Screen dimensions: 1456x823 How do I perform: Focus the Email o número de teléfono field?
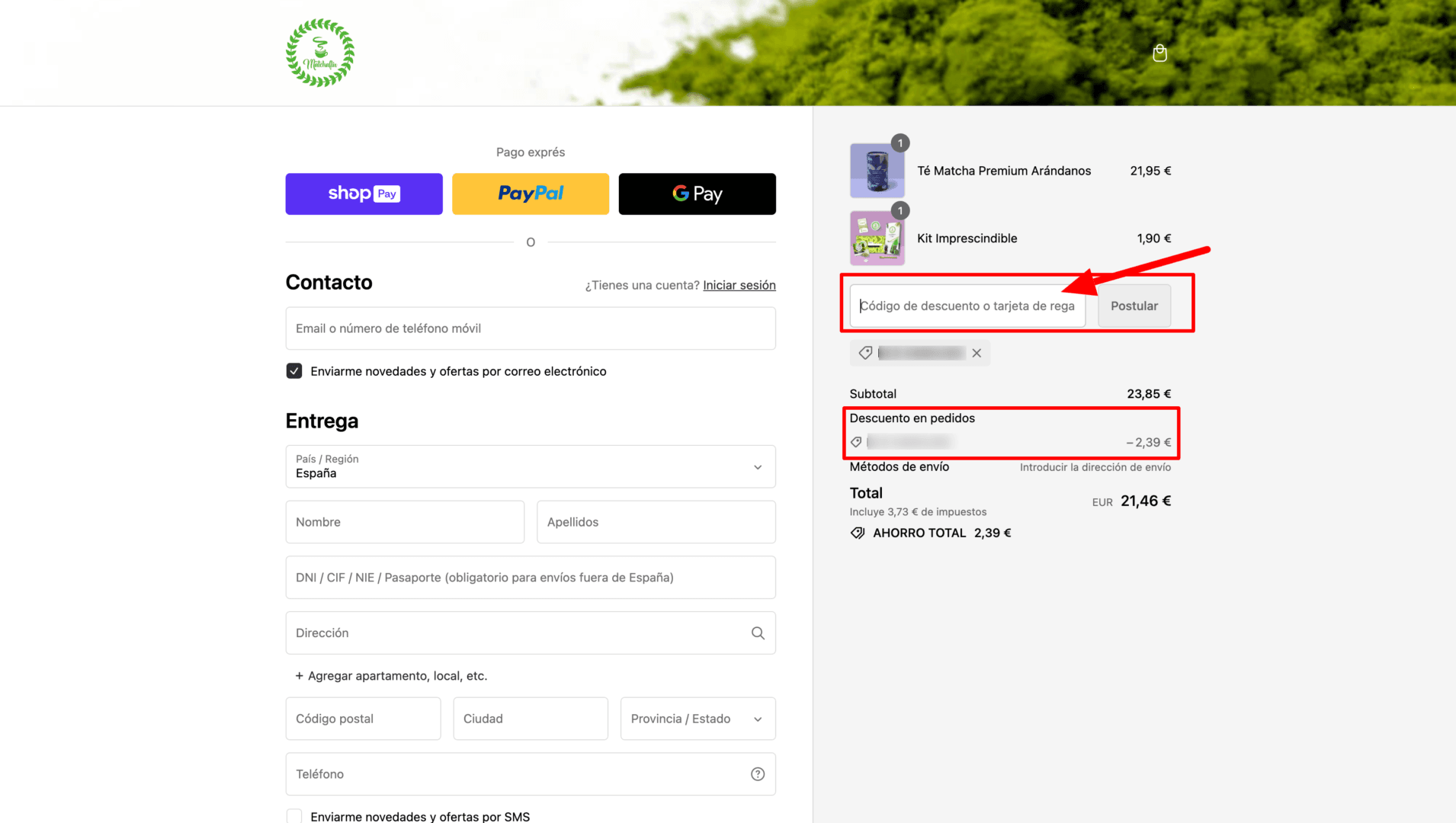tap(531, 328)
